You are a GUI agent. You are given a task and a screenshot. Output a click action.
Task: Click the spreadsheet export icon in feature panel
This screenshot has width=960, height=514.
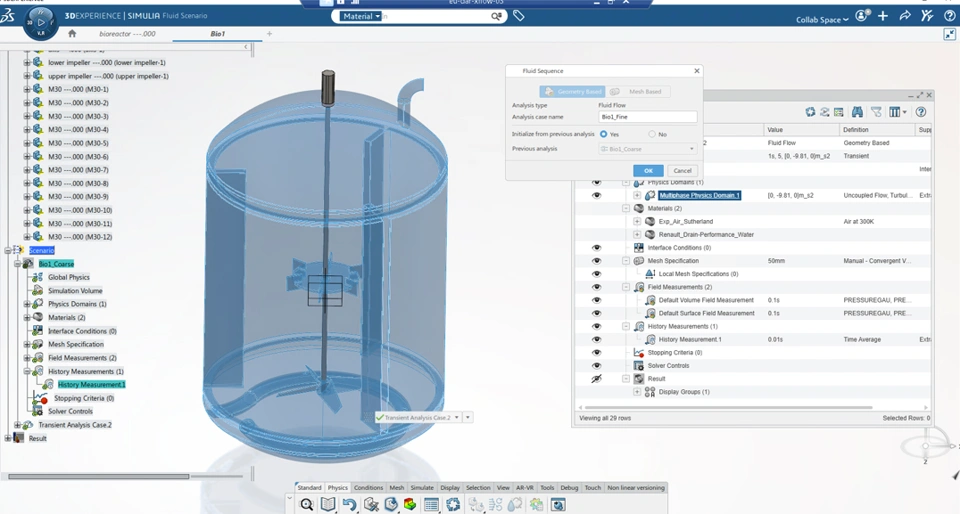[x=839, y=112]
